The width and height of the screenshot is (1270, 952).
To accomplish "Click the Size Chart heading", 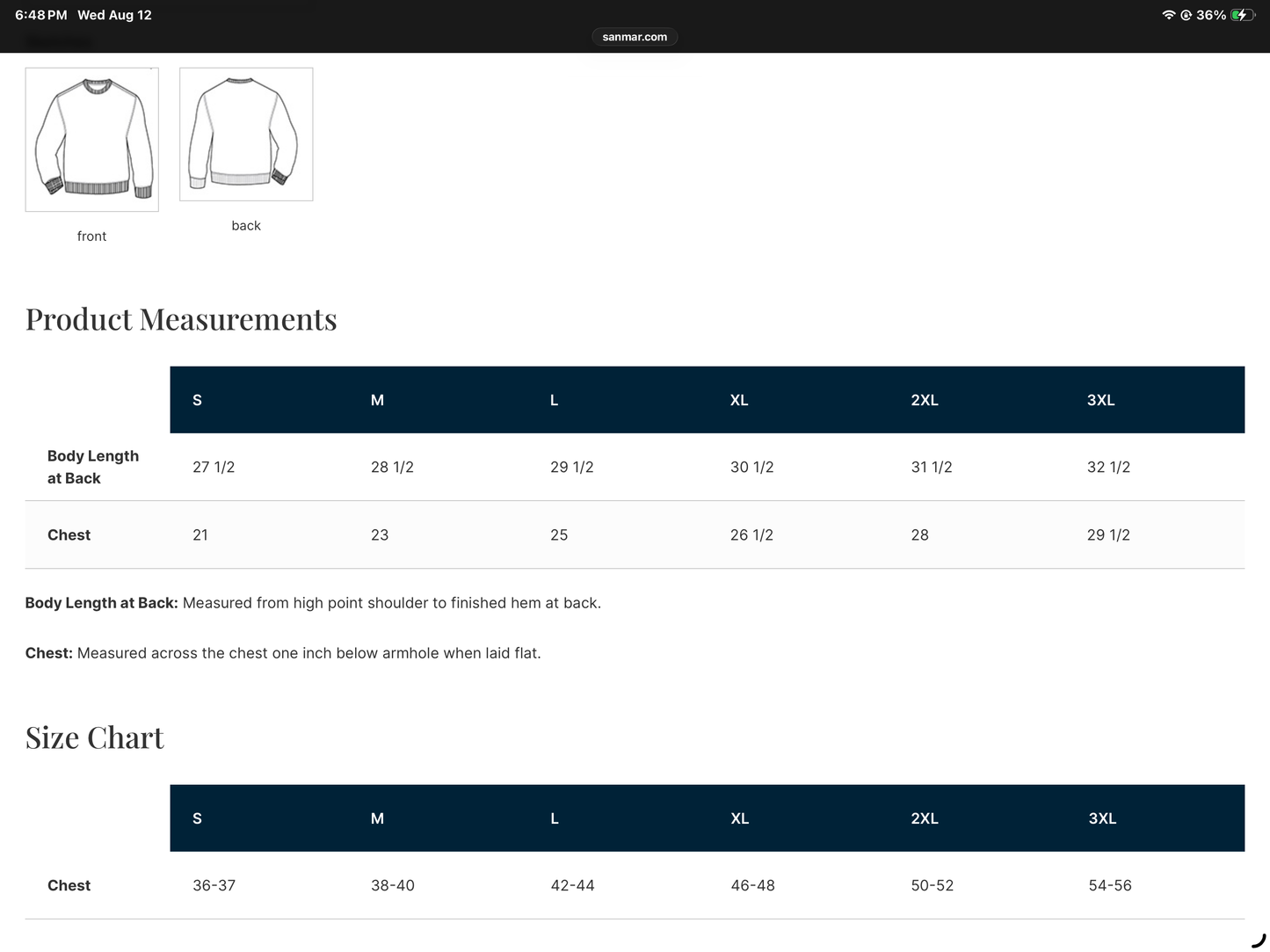I will [95, 738].
